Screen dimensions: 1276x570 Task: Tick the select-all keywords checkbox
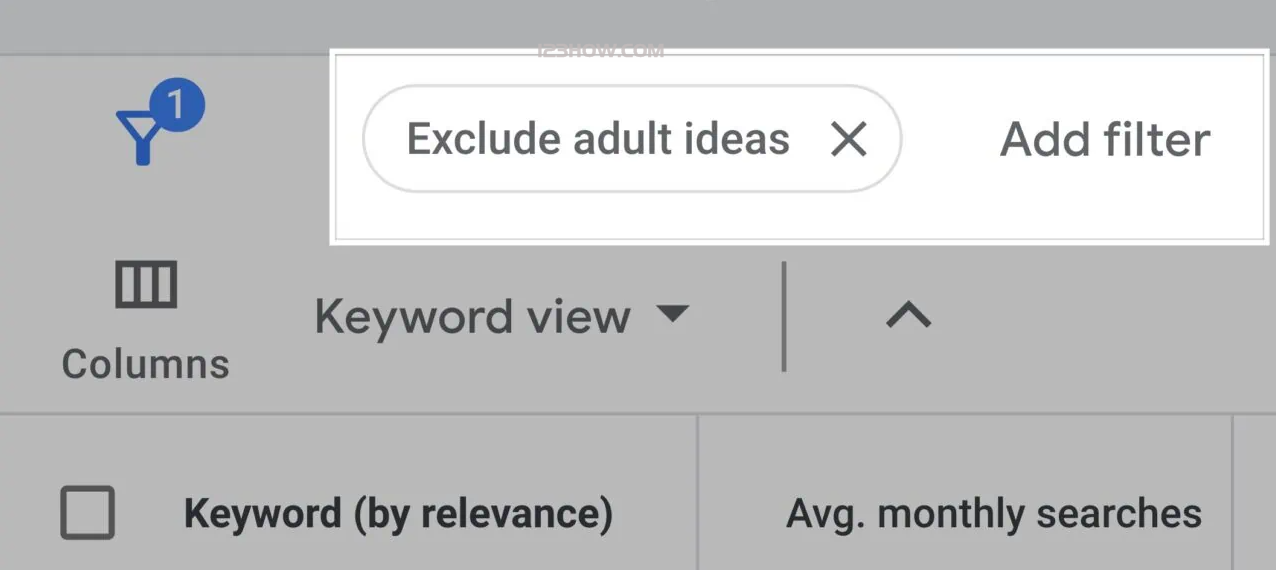(88, 513)
